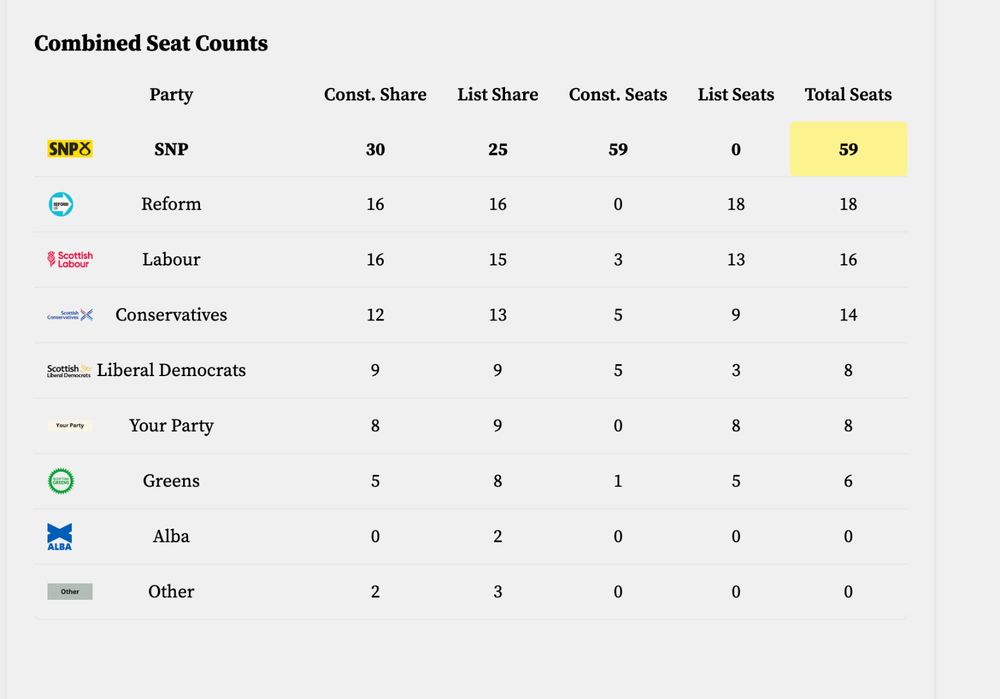This screenshot has width=1000, height=699.
Task: Select the Scottish Labour rose logo
Action: pos(70,259)
